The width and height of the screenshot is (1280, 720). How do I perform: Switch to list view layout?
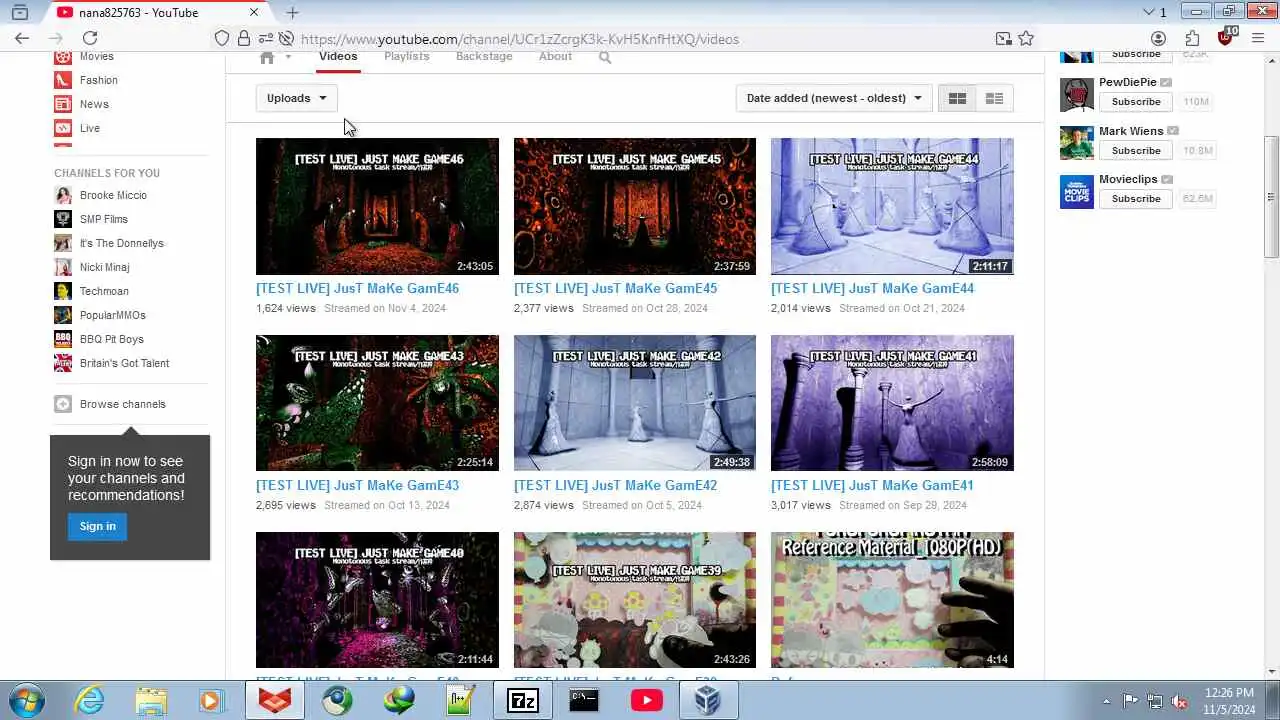pos(994,98)
